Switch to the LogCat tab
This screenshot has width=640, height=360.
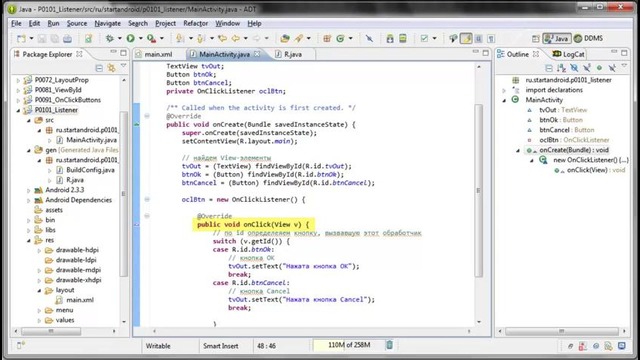569,54
